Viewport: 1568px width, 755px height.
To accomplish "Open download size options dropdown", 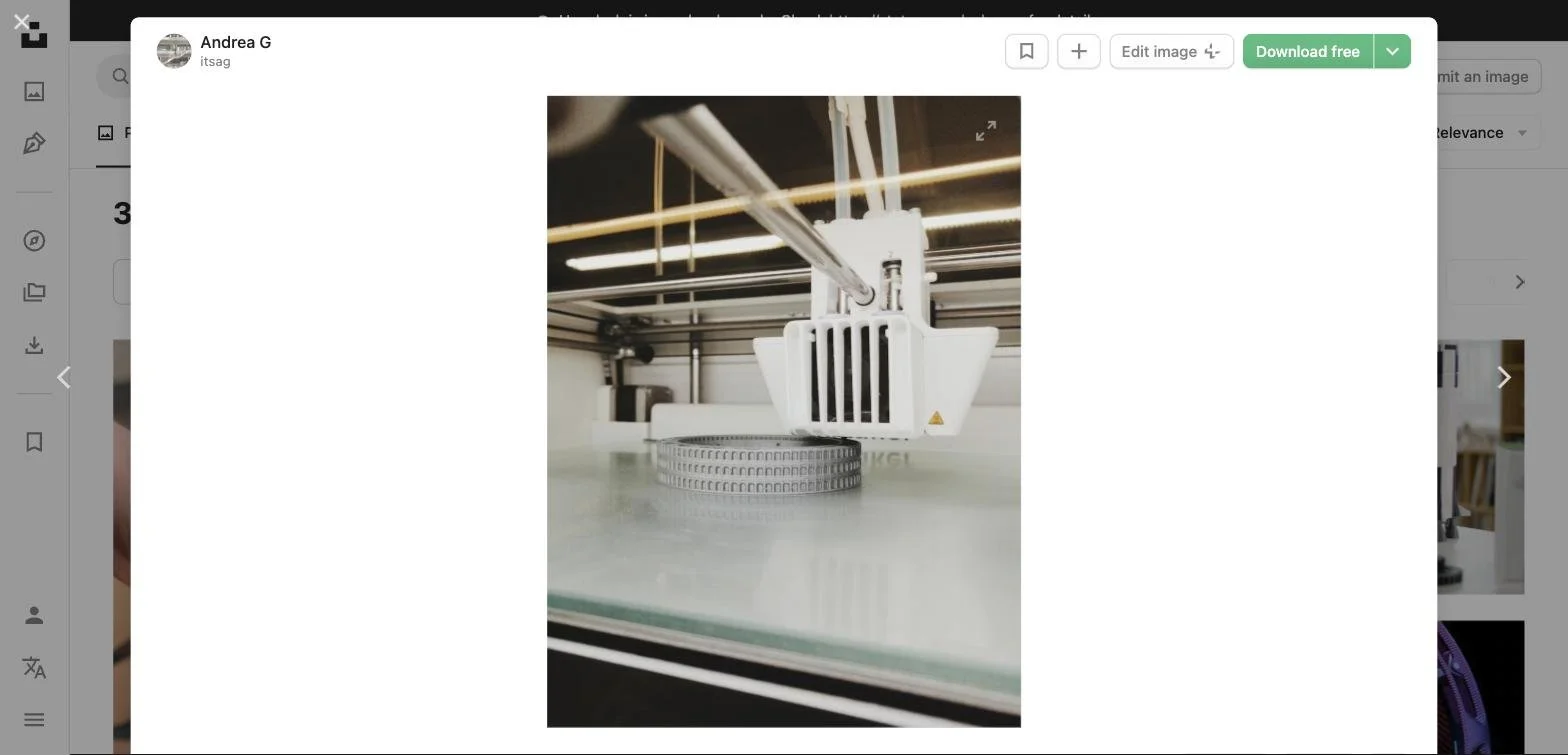I will (1393, 51).
